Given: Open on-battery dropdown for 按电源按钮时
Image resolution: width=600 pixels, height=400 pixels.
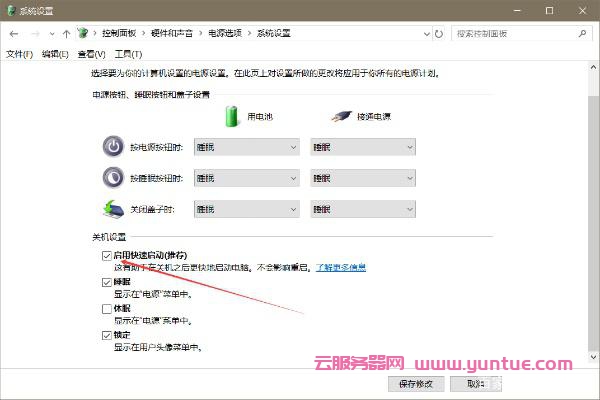Looking at the screenshot, I should (x=246, y=147).
